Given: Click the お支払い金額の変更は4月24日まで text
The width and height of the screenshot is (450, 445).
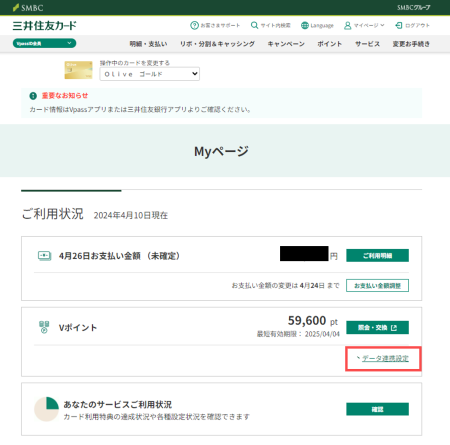Looking at the screenshot, I should (x=285, y=286).
